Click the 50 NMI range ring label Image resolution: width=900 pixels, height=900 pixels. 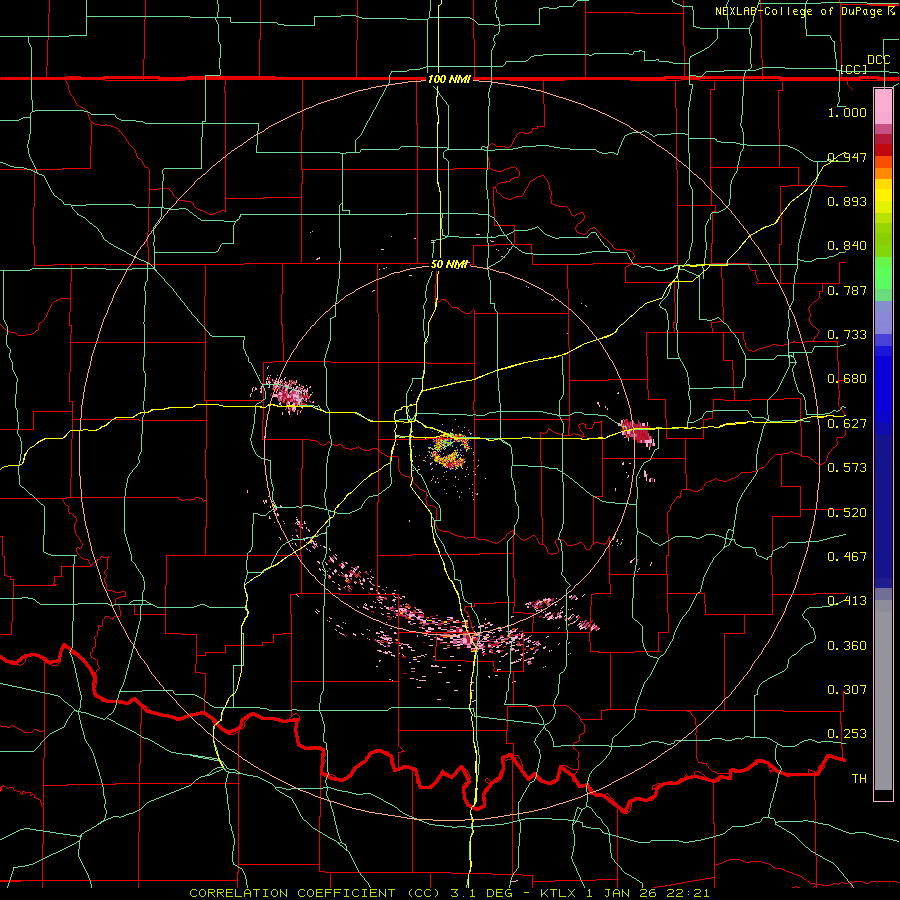(449, 265)
